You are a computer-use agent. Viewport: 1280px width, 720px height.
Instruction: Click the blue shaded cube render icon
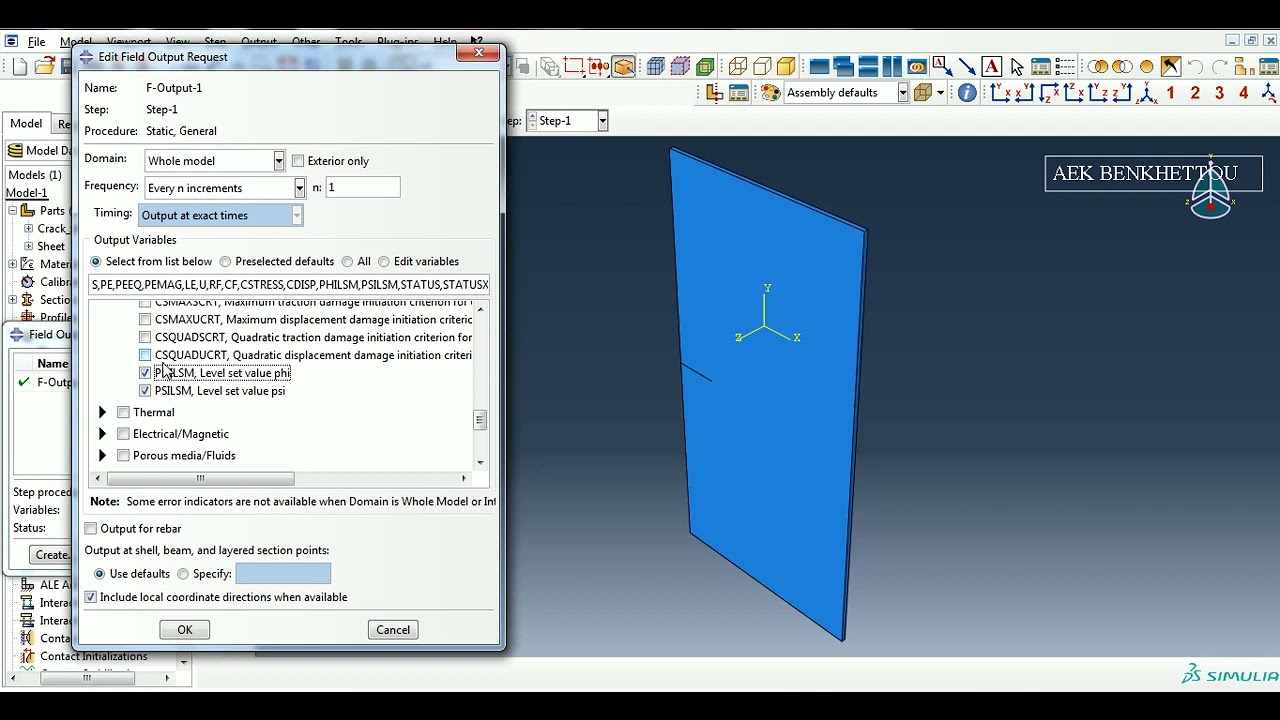tap(655, 67)
